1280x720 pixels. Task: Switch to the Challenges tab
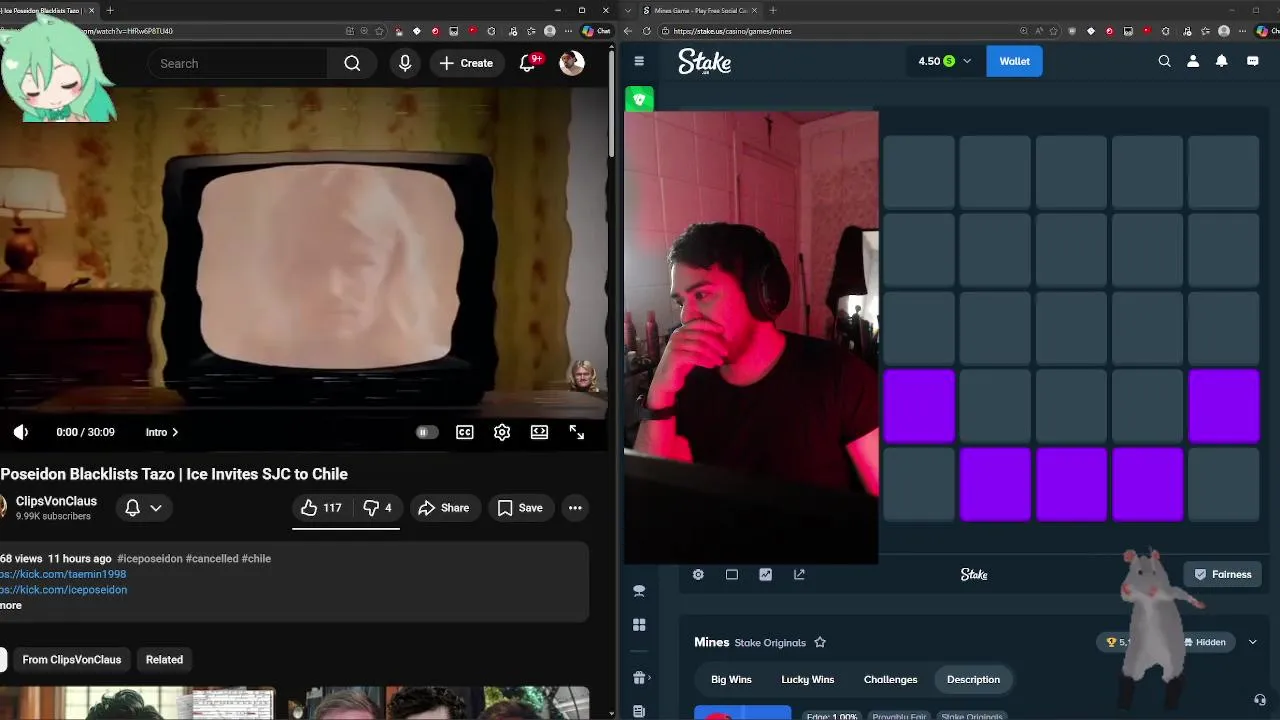[890, 679]
